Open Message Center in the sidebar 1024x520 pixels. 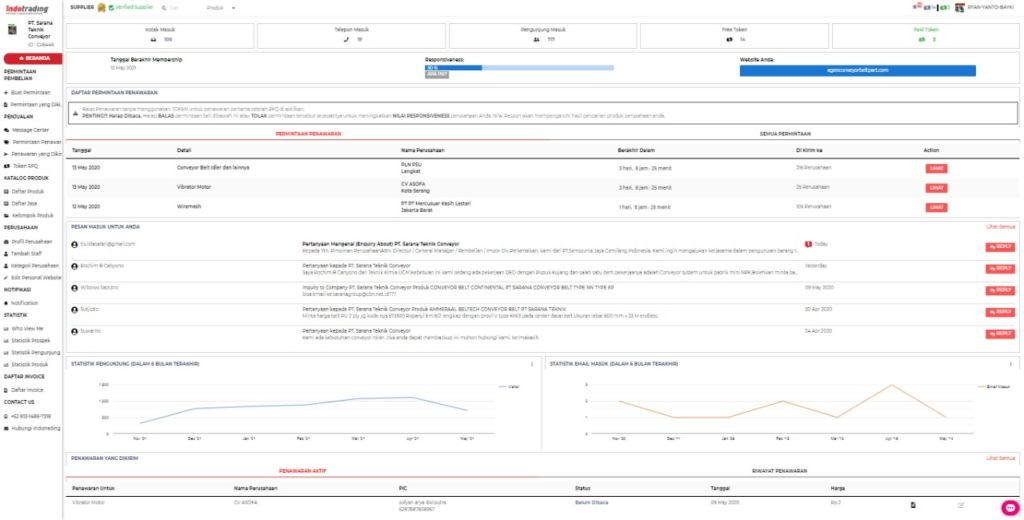pyautogui.click(x=31, y=130)
